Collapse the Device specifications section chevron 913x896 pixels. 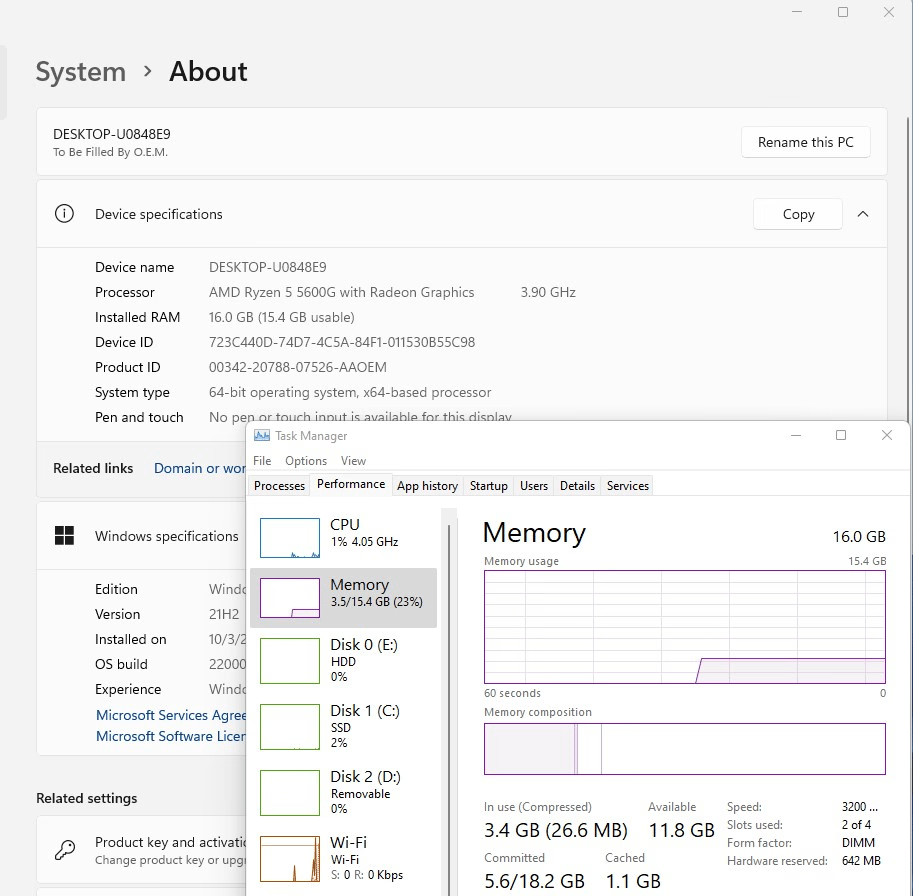[x=863, y=214]
